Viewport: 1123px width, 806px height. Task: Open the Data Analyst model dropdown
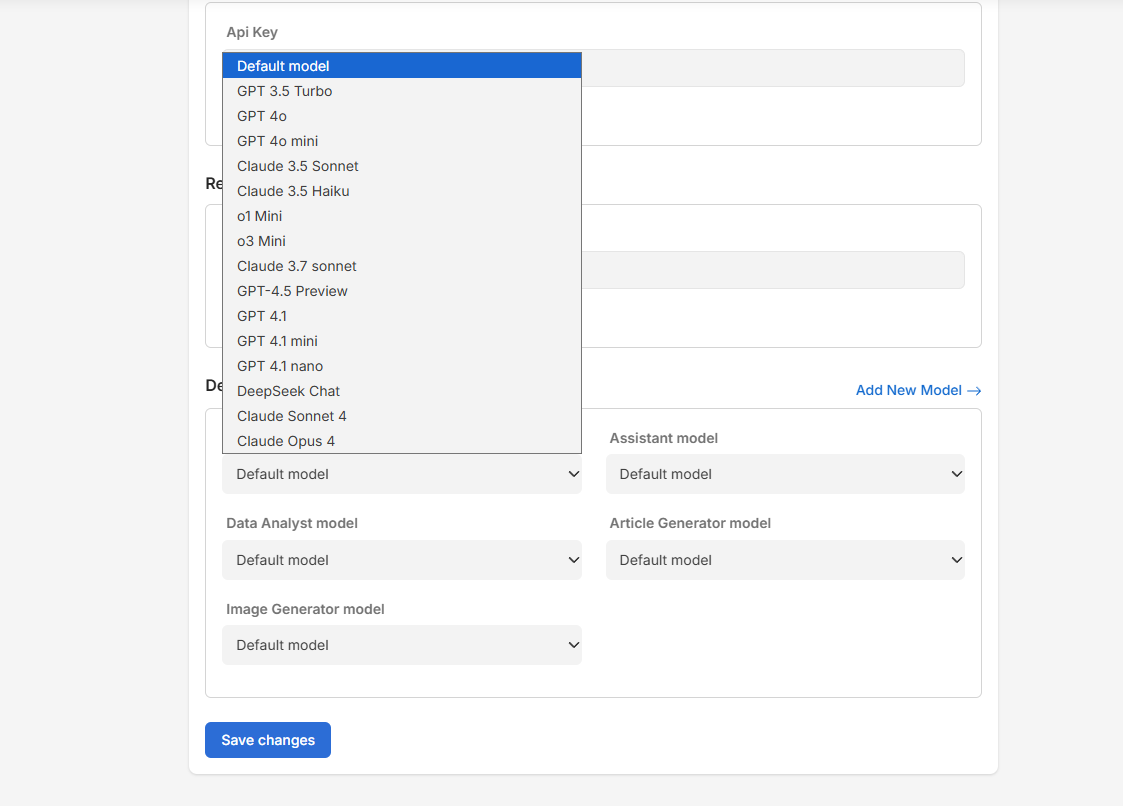pyautogui.click(x=402, y=560)
